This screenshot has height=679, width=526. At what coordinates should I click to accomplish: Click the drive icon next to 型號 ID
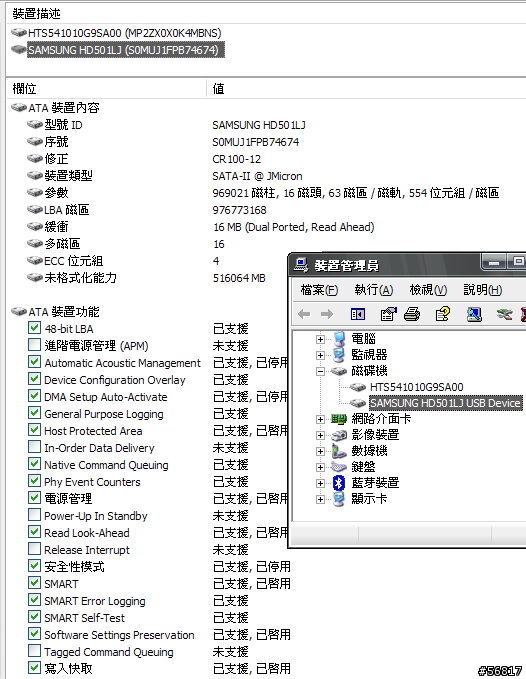(x=35, y=125)
